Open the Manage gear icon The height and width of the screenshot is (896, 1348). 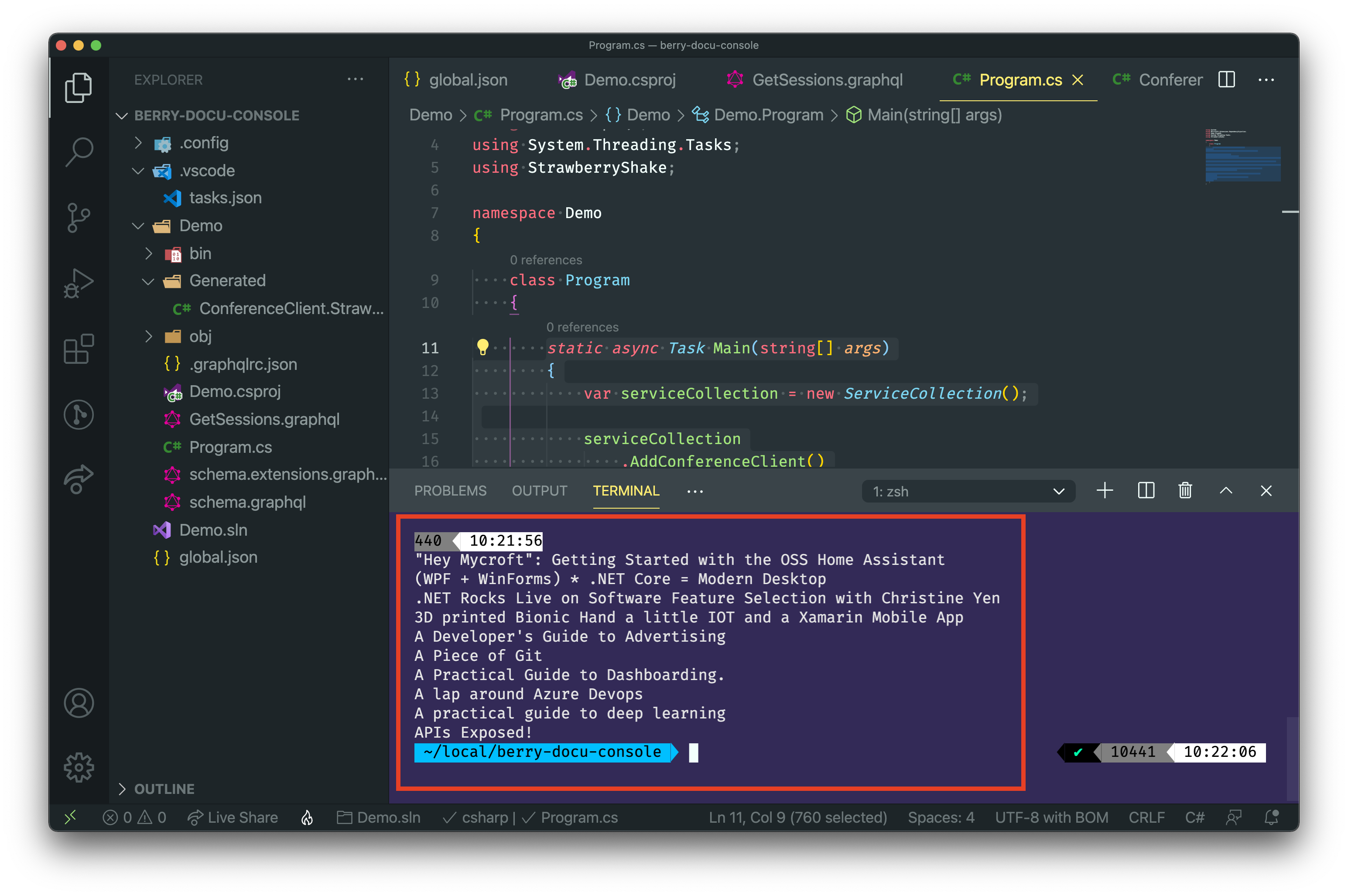(79, 767)
